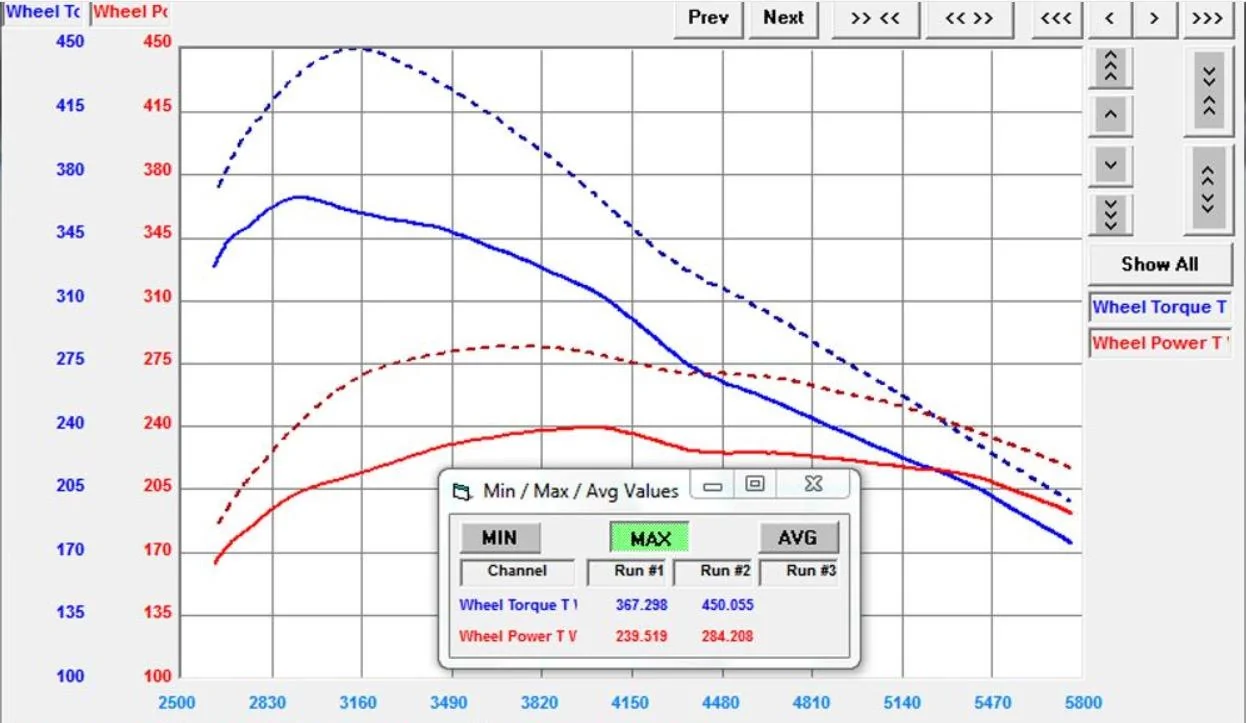Toggle the Wheel Torque channel in the legend
This screenshot has height=723, width=1246.
1159,307
